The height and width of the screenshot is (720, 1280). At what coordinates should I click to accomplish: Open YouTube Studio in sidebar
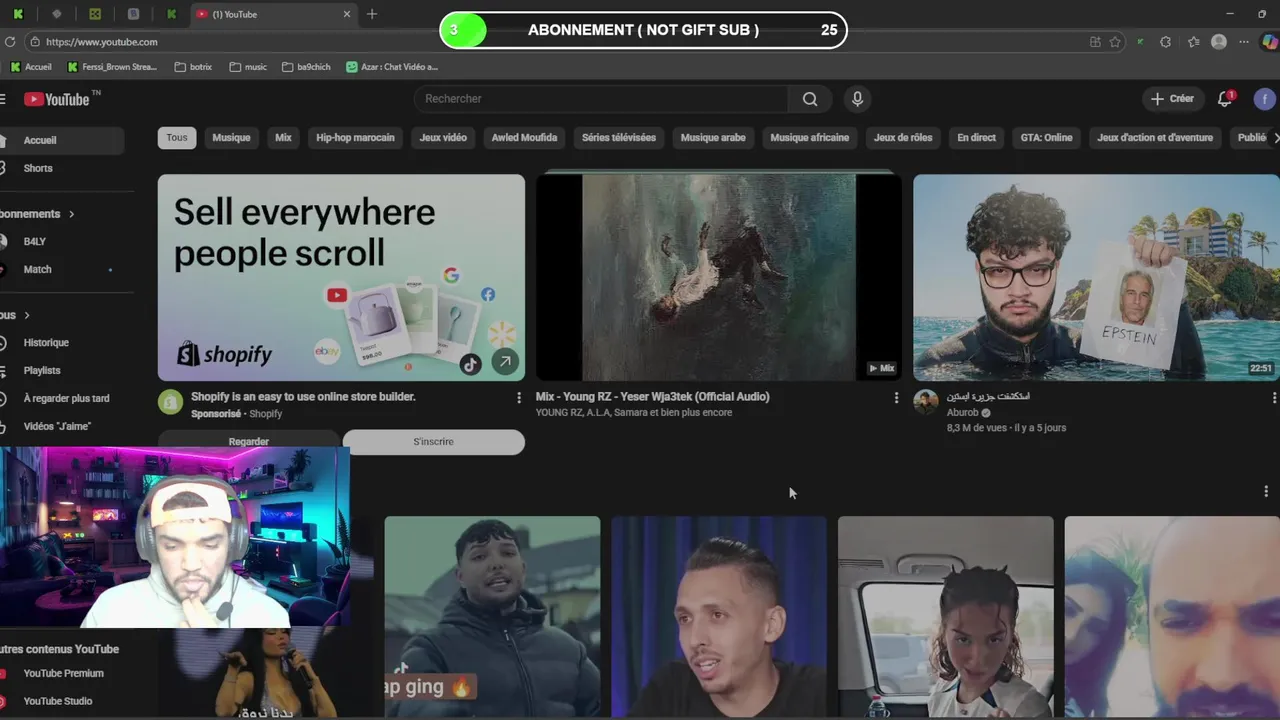click(x=61, y=701)
